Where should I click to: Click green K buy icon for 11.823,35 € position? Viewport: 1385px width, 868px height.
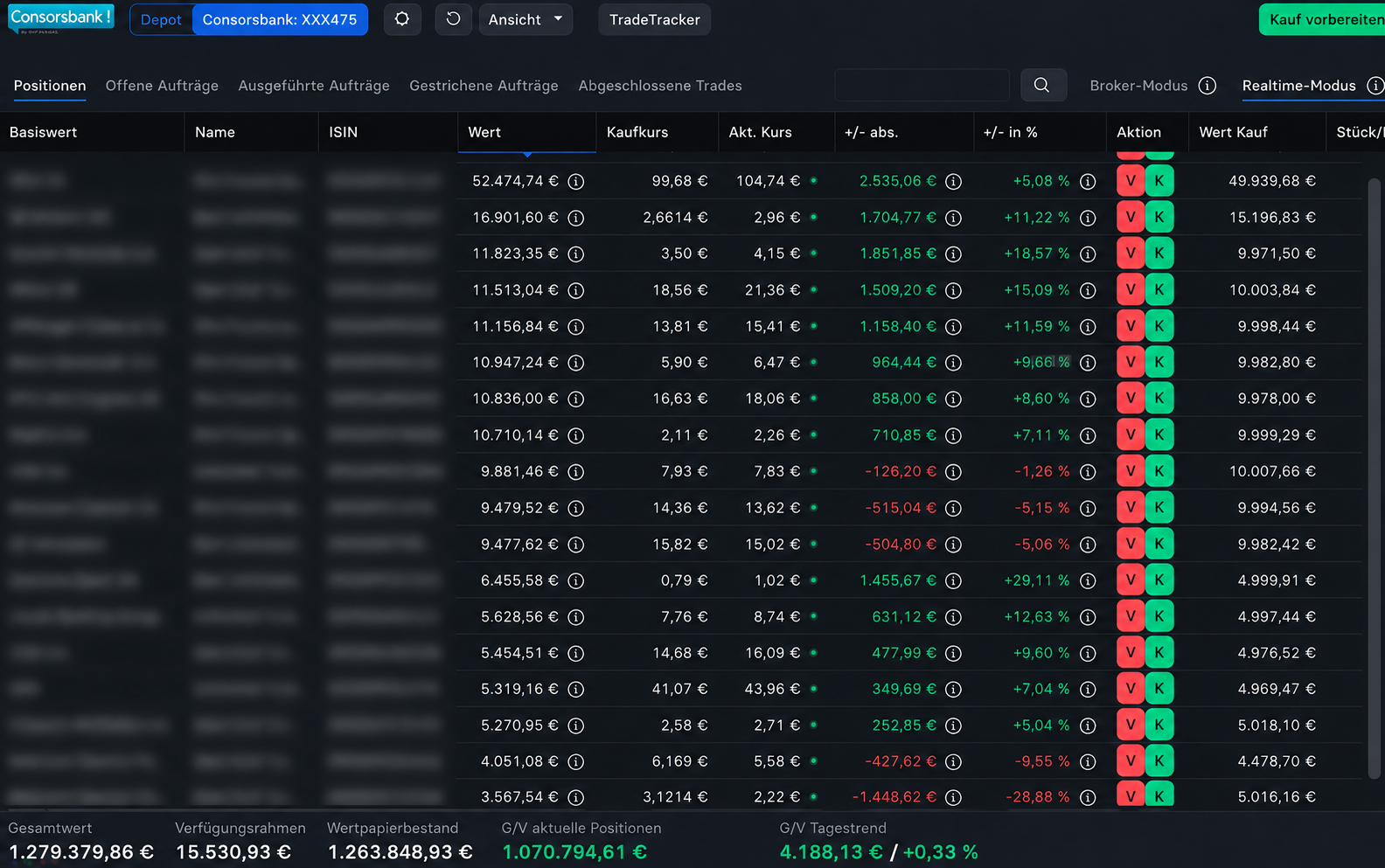pyautogui.click(x=1159, y=253)
